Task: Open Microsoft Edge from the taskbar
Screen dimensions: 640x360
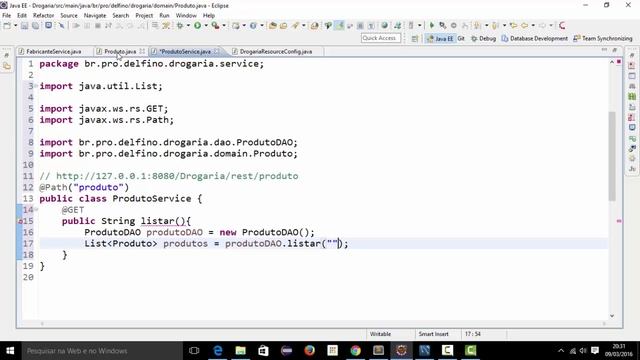Action: tap(218, 351)
